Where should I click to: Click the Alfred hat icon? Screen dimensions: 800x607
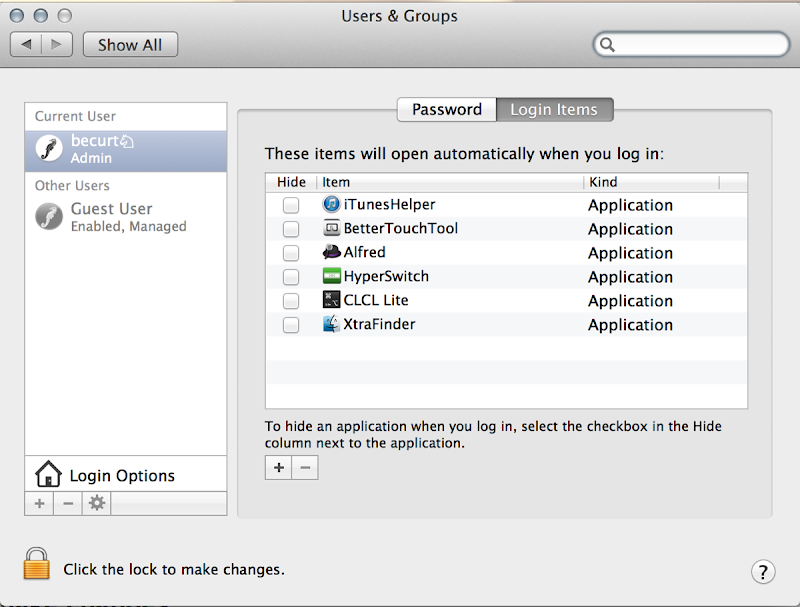click(332, 252)
